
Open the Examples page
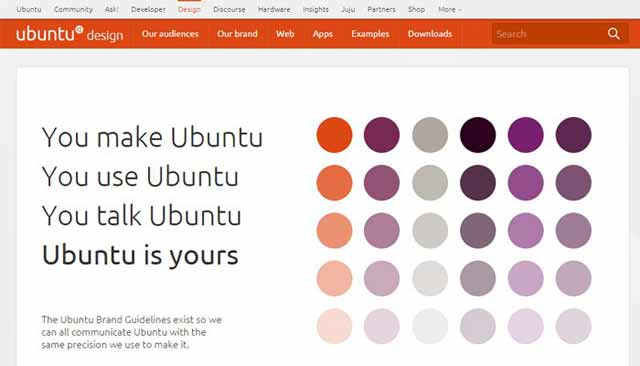point(370,34)
